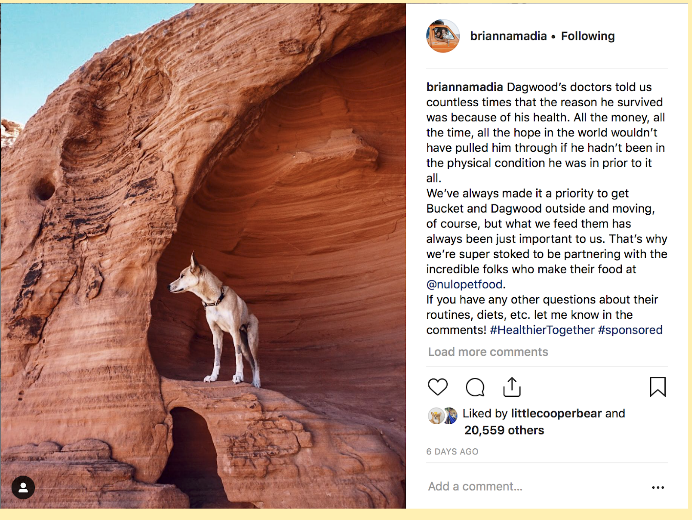This screenshot has width=692, height=520.
Task: Focus the Add a comment field
Action: click(x=534, y=487)
